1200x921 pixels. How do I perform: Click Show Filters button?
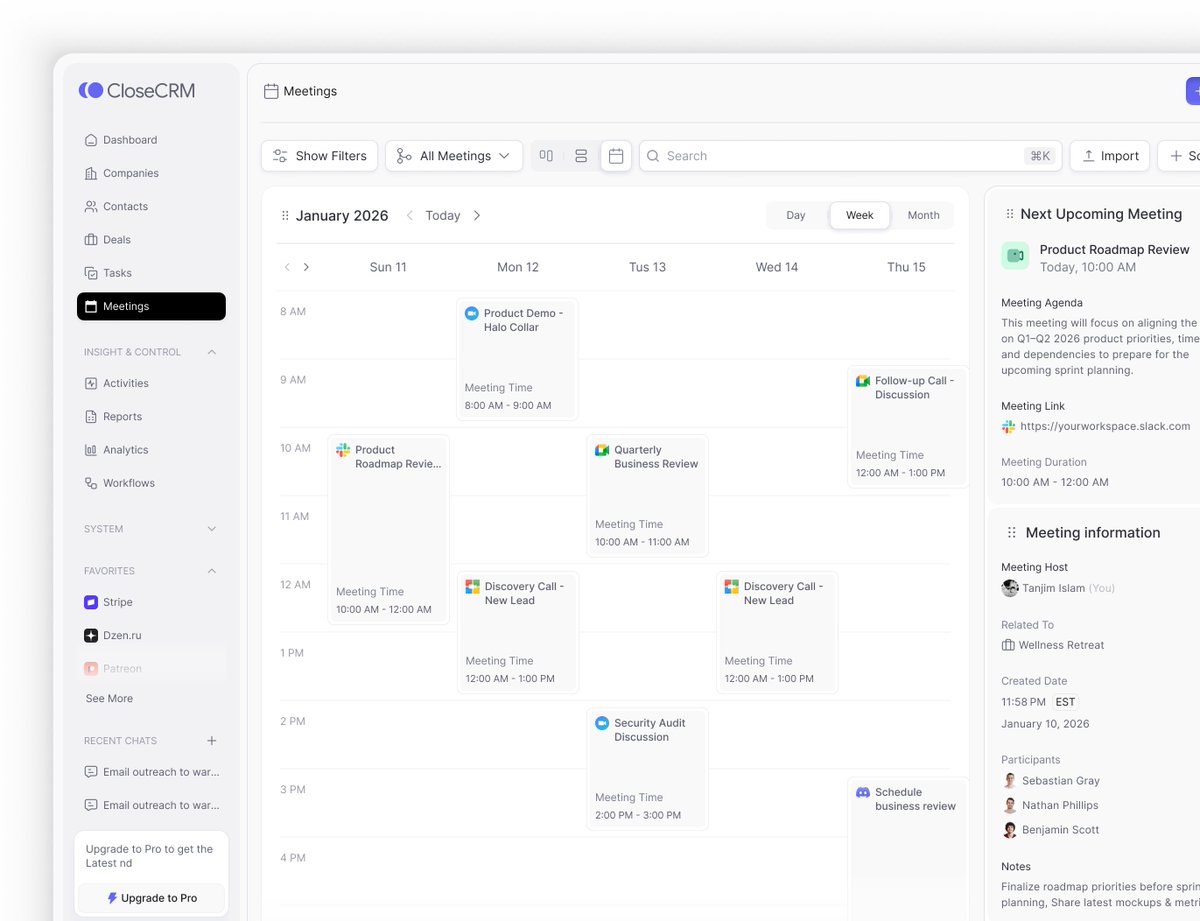point(319,156)
